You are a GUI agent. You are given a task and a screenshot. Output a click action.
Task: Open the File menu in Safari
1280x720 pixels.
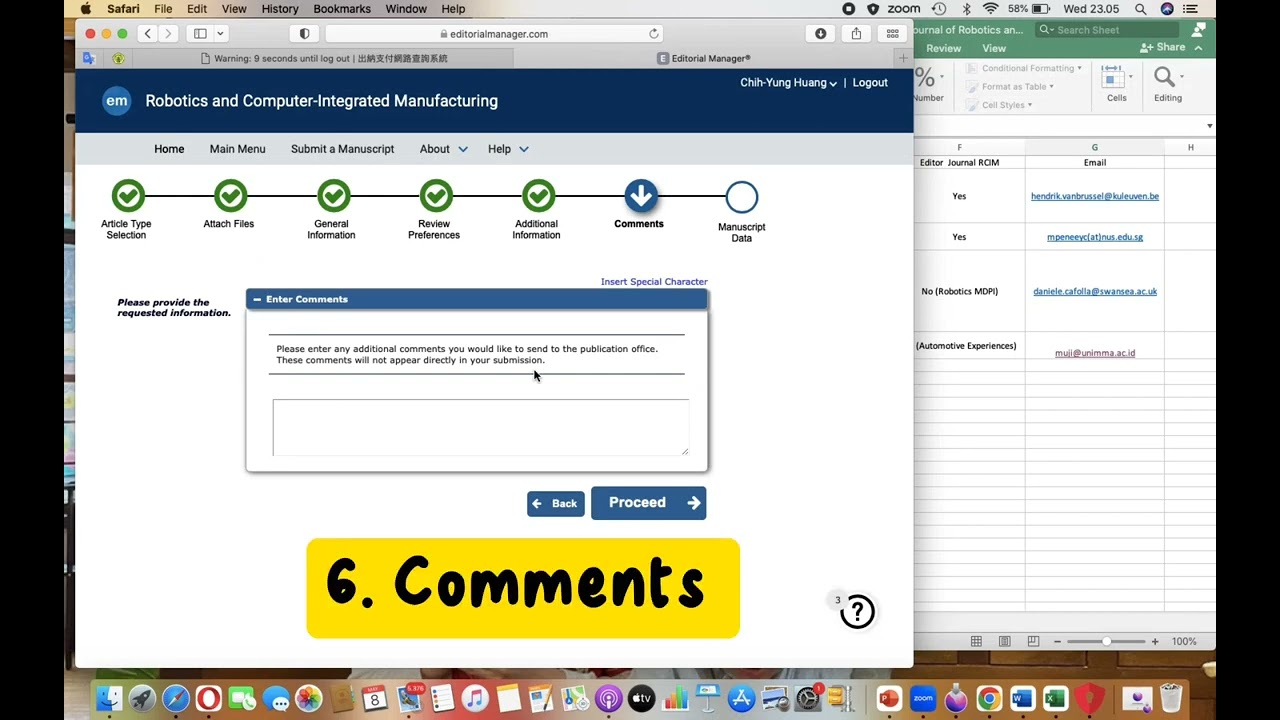click(x=163, y=9)
